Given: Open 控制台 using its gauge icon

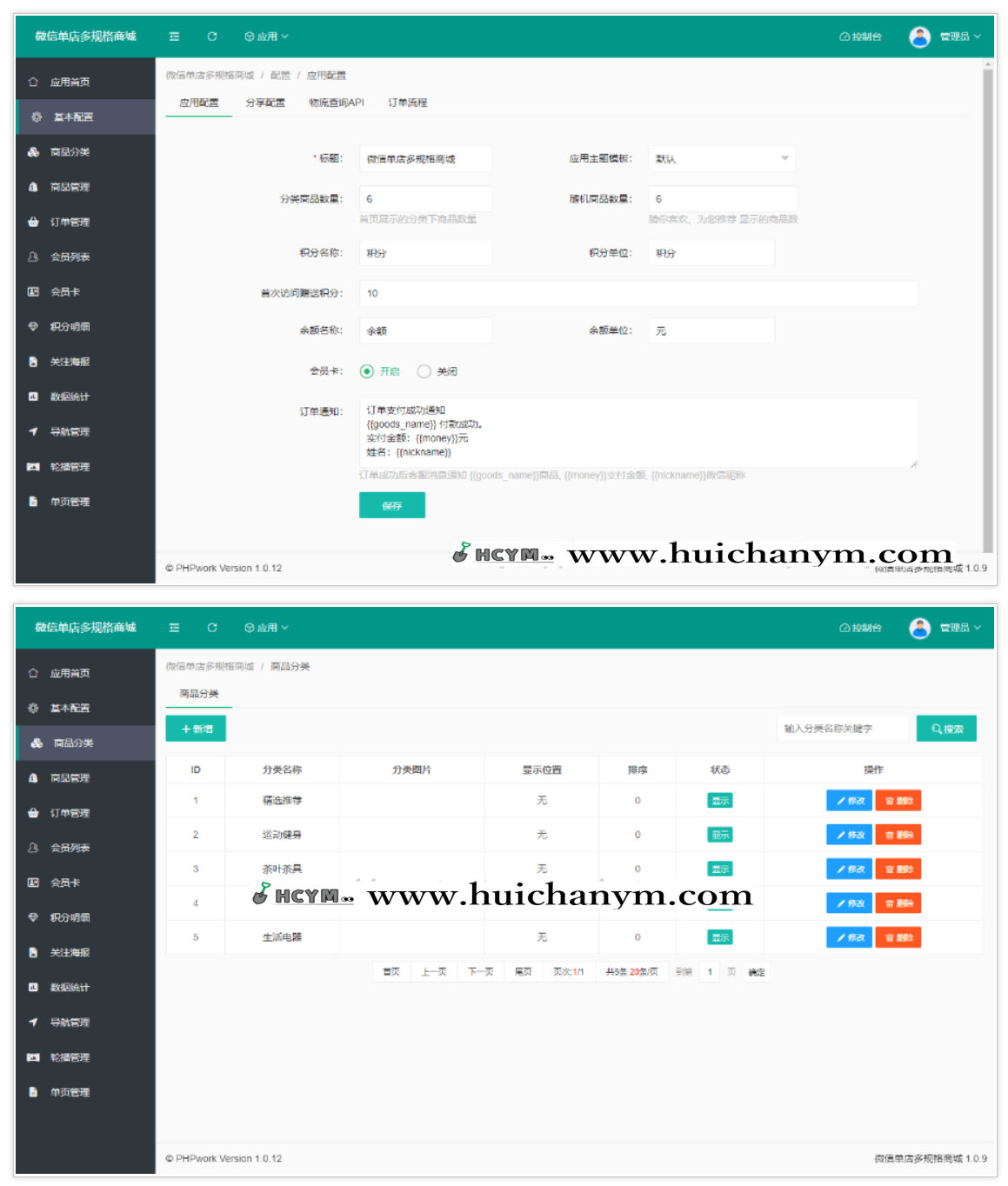Looking at the screenshot, I should (859, 37).
